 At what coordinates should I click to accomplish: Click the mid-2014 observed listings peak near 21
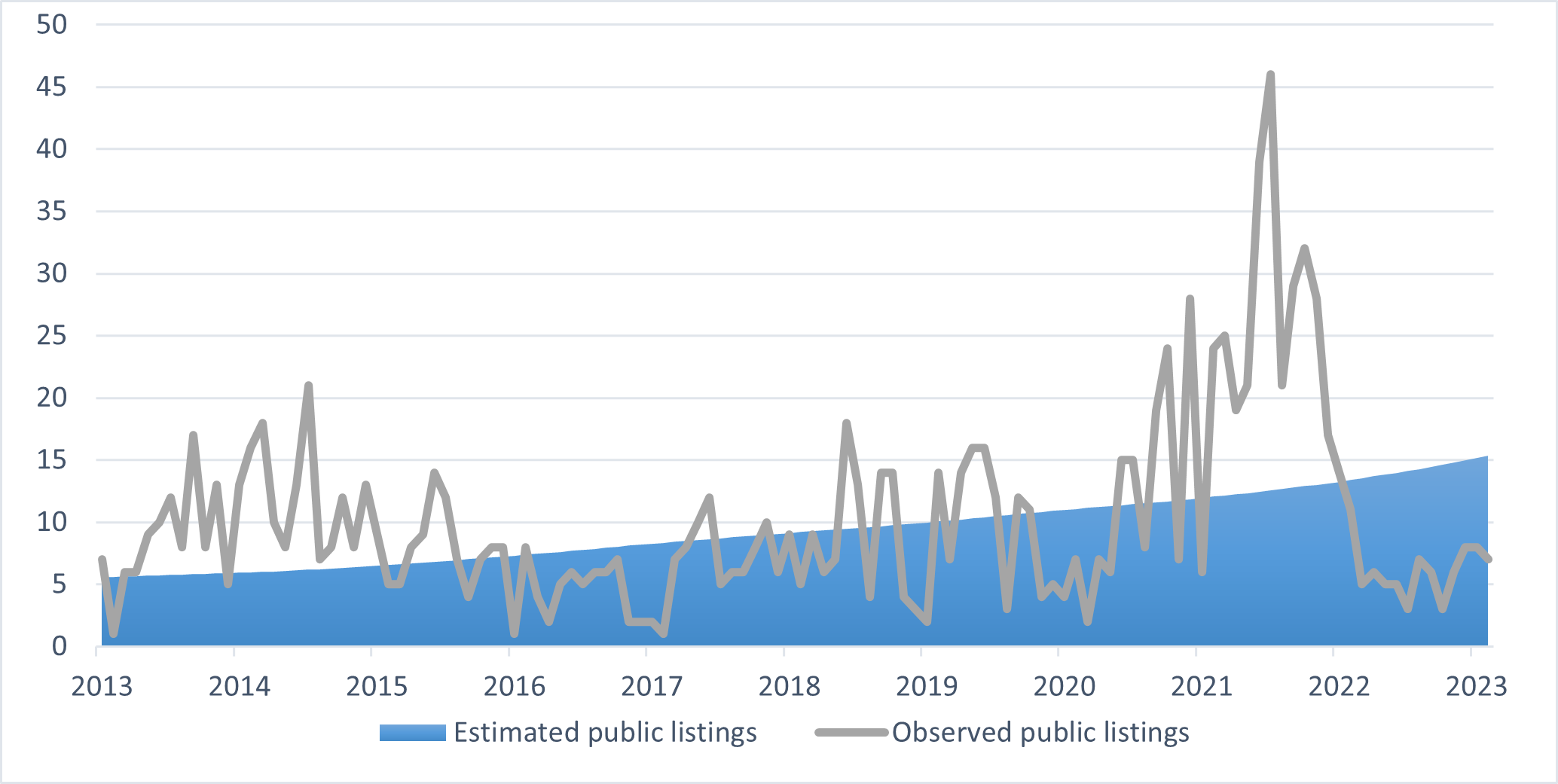308,386
